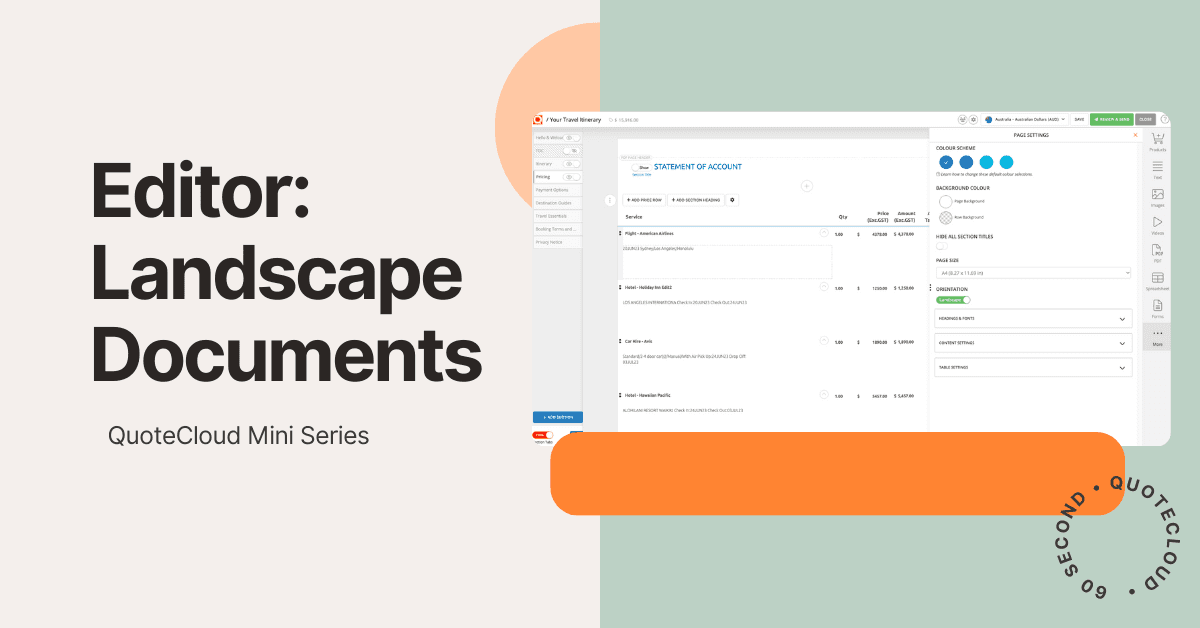This screenshot has width=1200, height=628.
Task: Toggle Hide All Section Titles switch
Action: (x=941, y=246)
